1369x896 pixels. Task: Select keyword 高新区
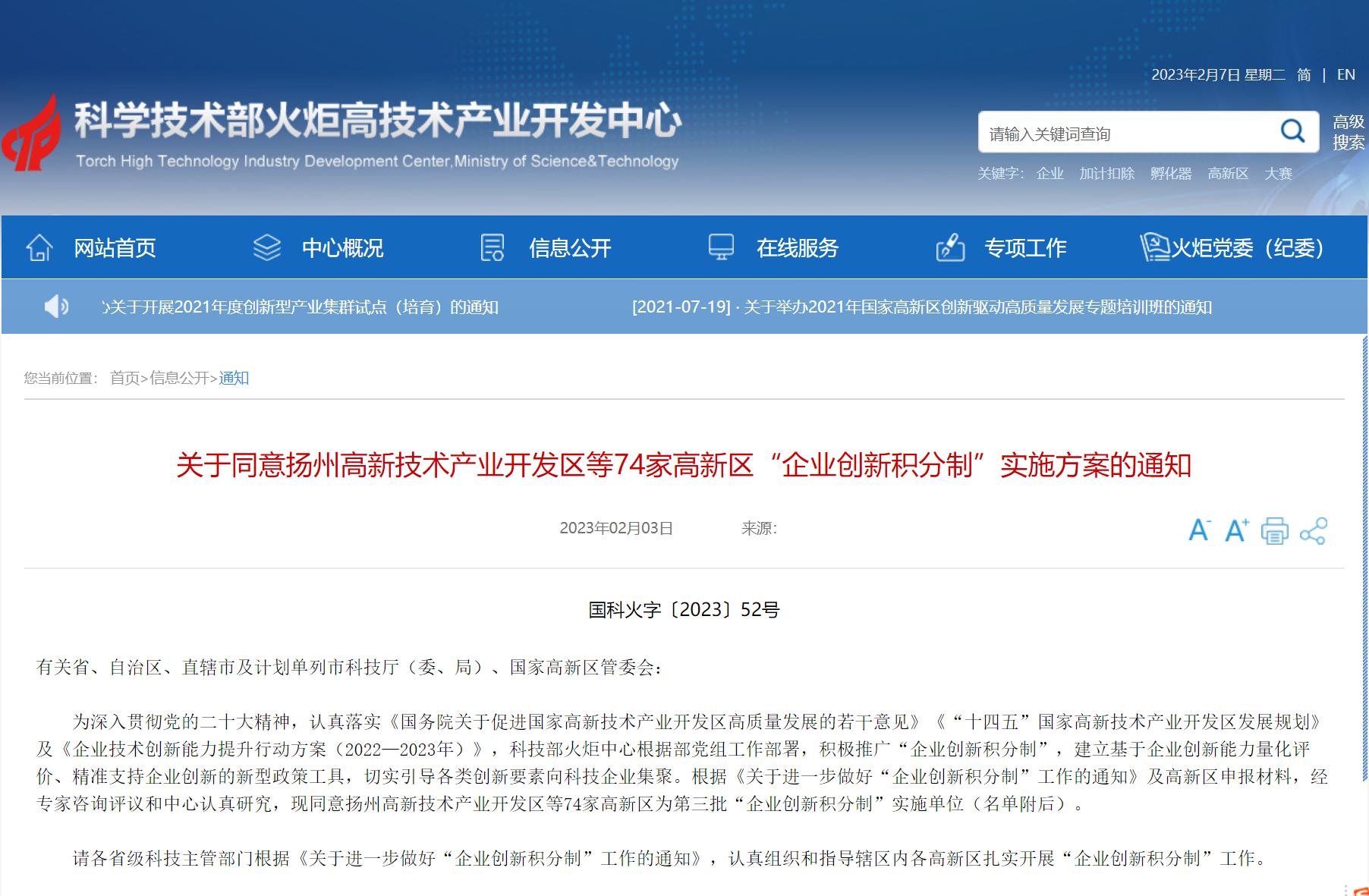pos(1228,174)
